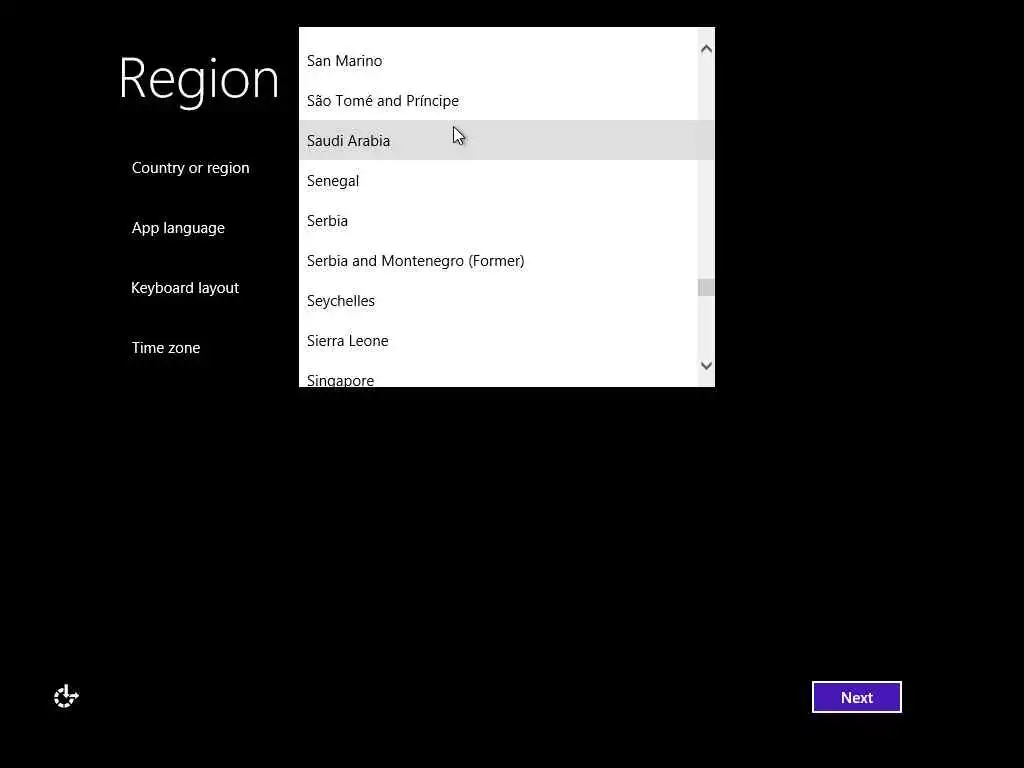Pick Sierra Leone from the list
Image resolution: width=1024 pixels, height=768 pixels.
click(498, 340)
